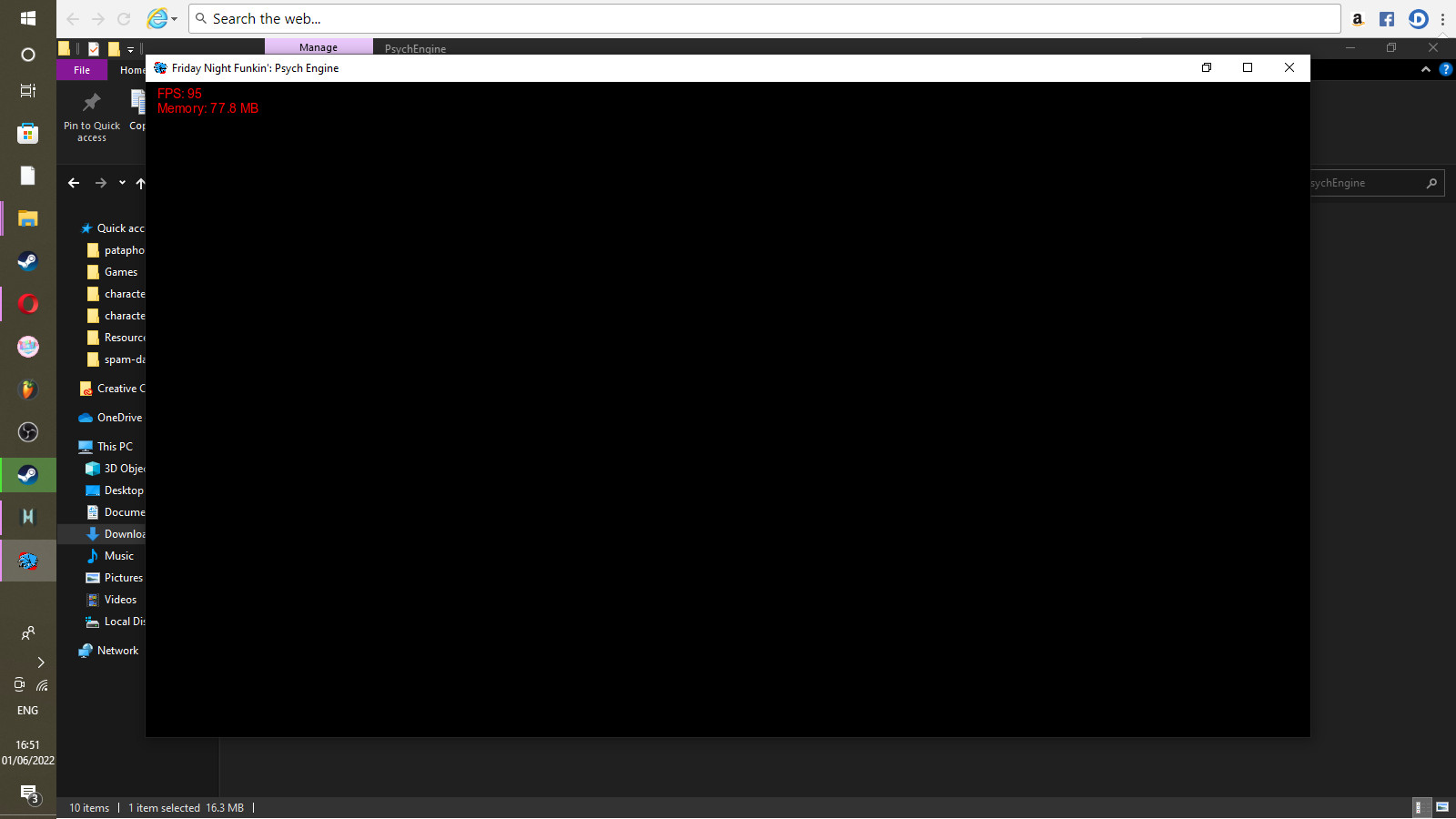Open the Disqus-style D shortcut icon
The height and width of the screenshot is (819, 1456).
pyautogui.click(x=1418, y=19)
